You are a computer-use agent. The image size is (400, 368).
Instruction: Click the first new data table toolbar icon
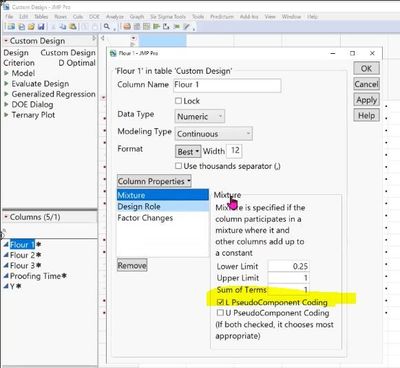click(x=11, y=27)
